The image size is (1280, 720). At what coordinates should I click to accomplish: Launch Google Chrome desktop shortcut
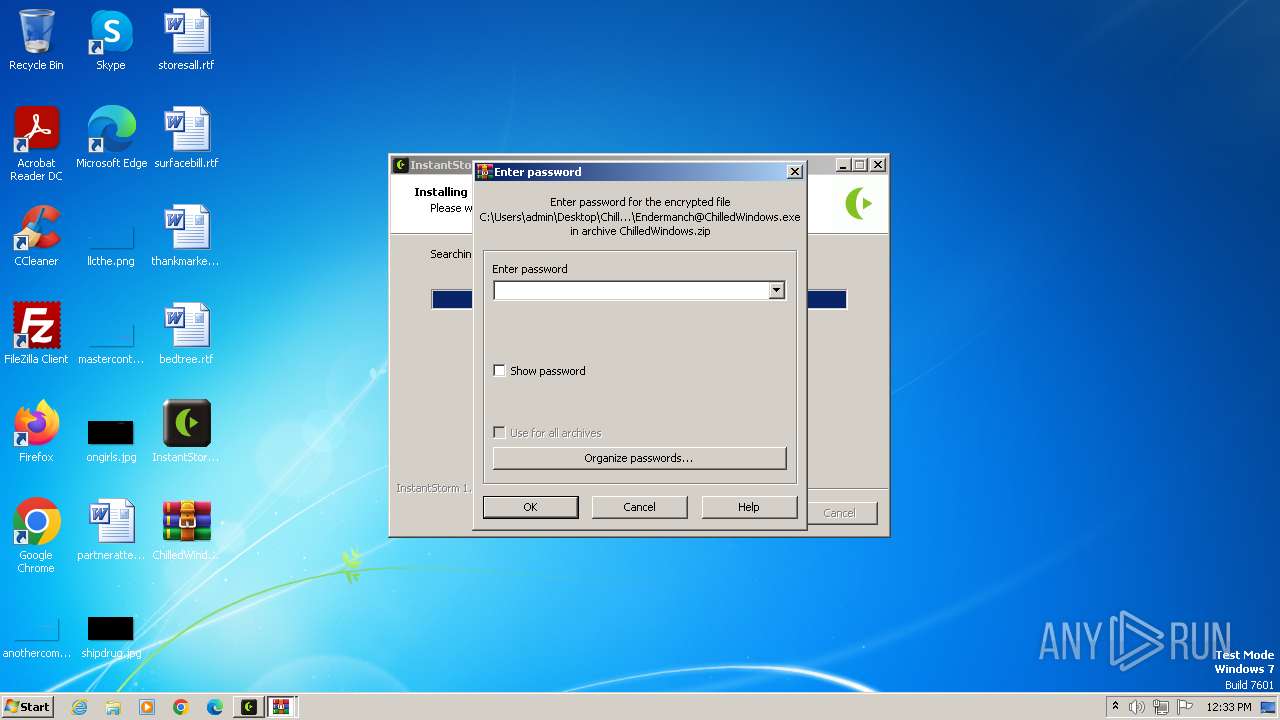(x=36, y=536)
